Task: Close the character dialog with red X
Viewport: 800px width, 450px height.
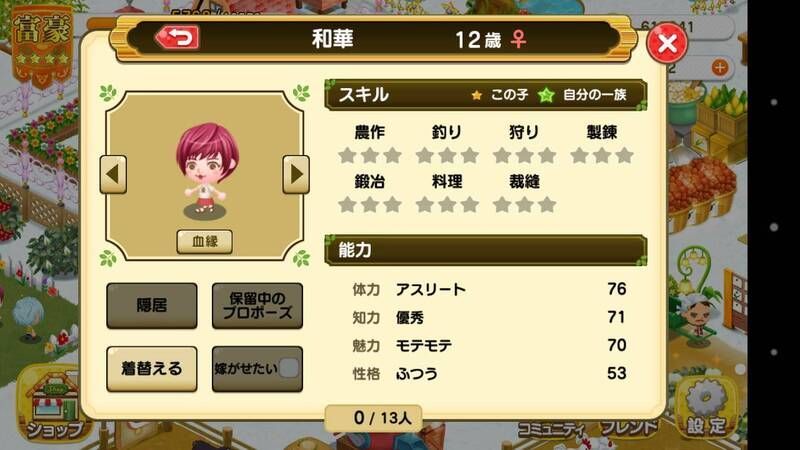Action: pos(667,43)
